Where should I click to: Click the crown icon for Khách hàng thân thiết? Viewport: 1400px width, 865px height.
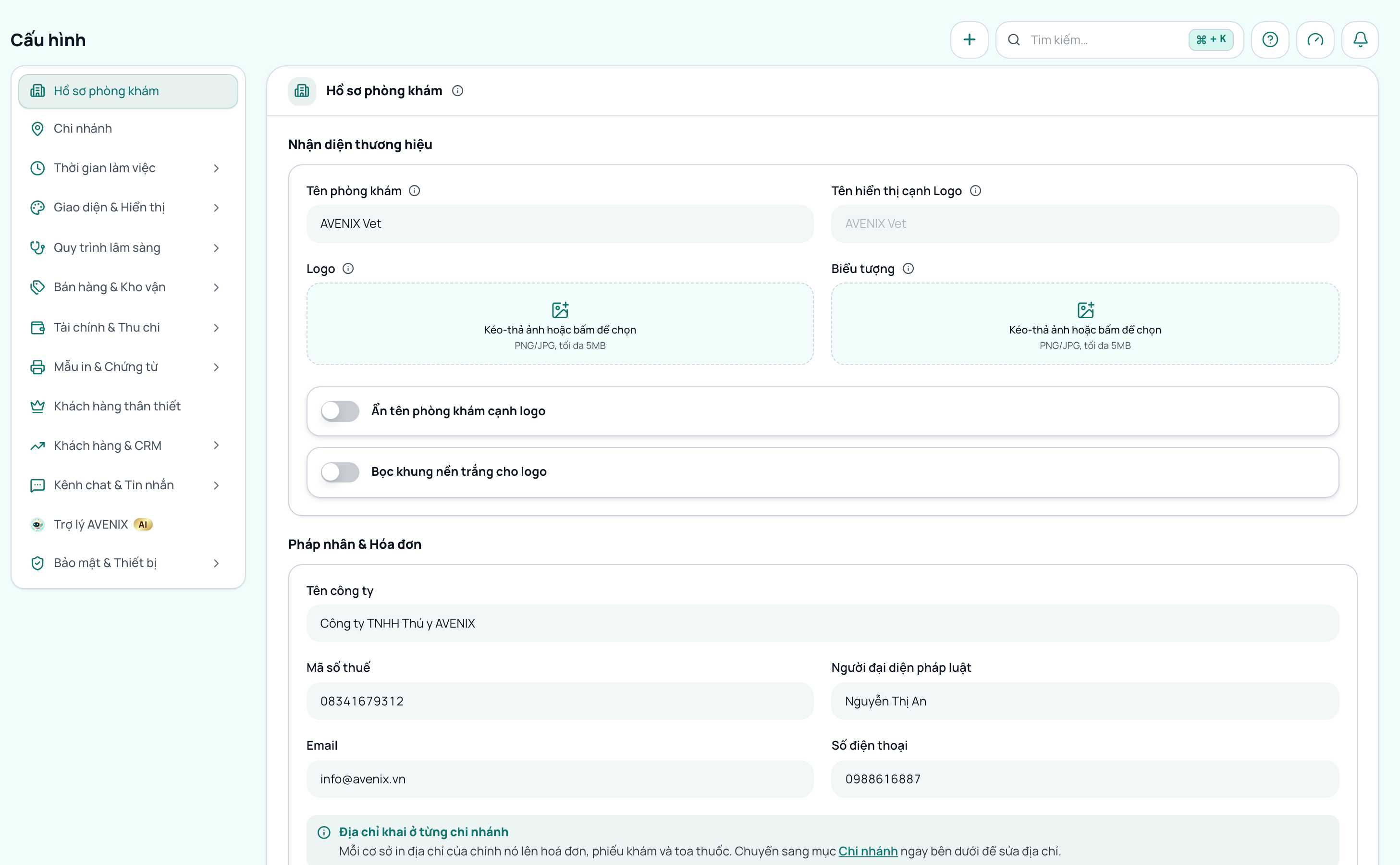[x=38, y=406]
